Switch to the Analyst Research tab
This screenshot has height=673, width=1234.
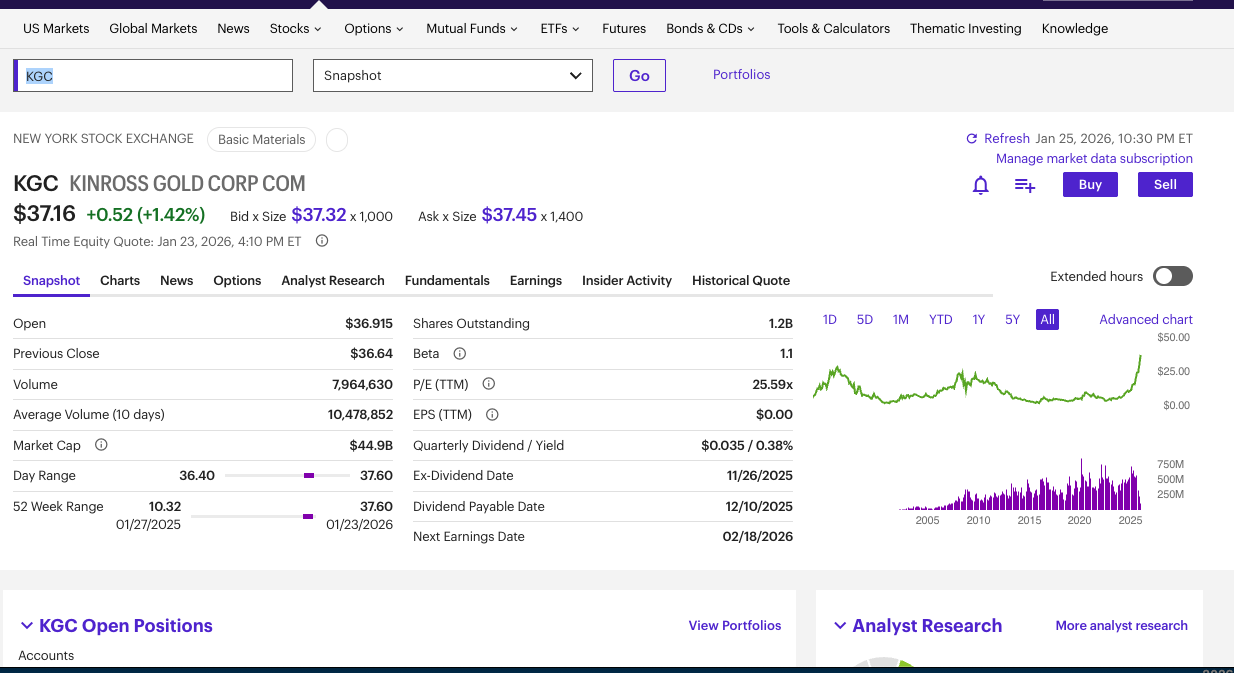point(333,281)
